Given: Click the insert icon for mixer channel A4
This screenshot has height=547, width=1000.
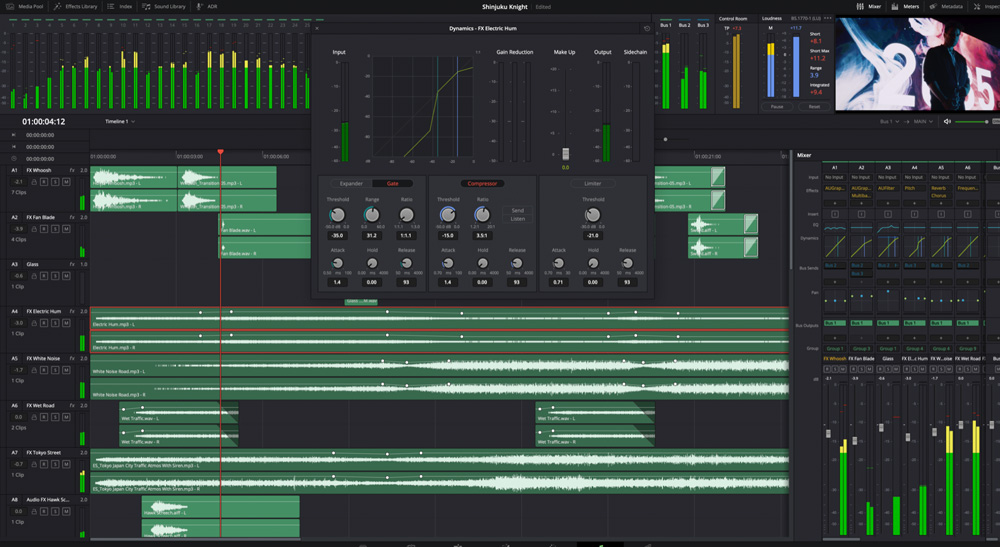Looking at the screenshot, I should 914,214.
